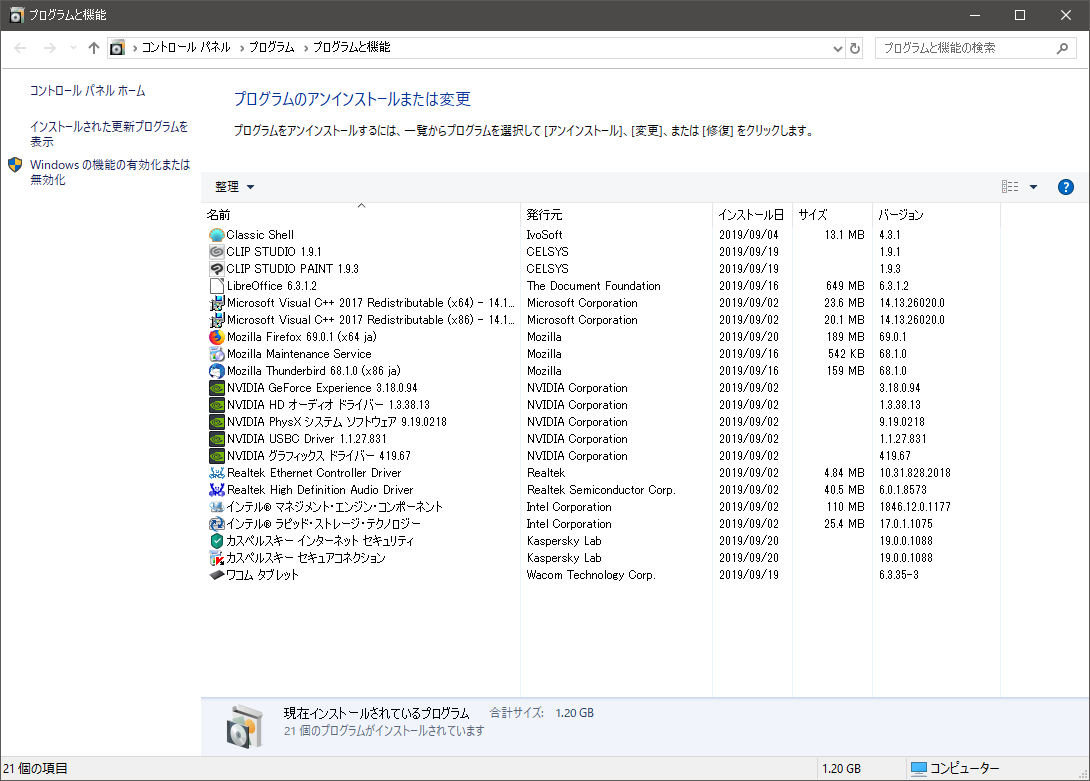This screenshot has width=1090, height=781.
Task: Sort list by 発行元 column header
Action: coord(545,215)
